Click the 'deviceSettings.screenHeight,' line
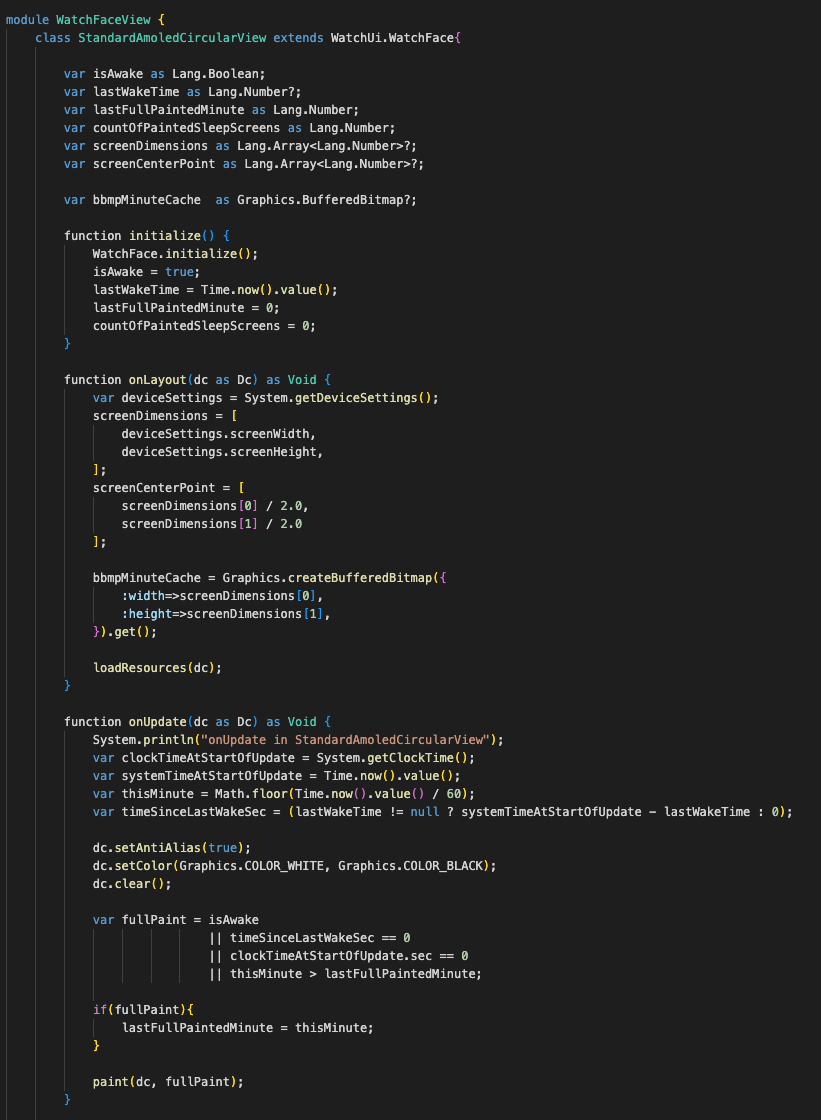 point(222,452)
